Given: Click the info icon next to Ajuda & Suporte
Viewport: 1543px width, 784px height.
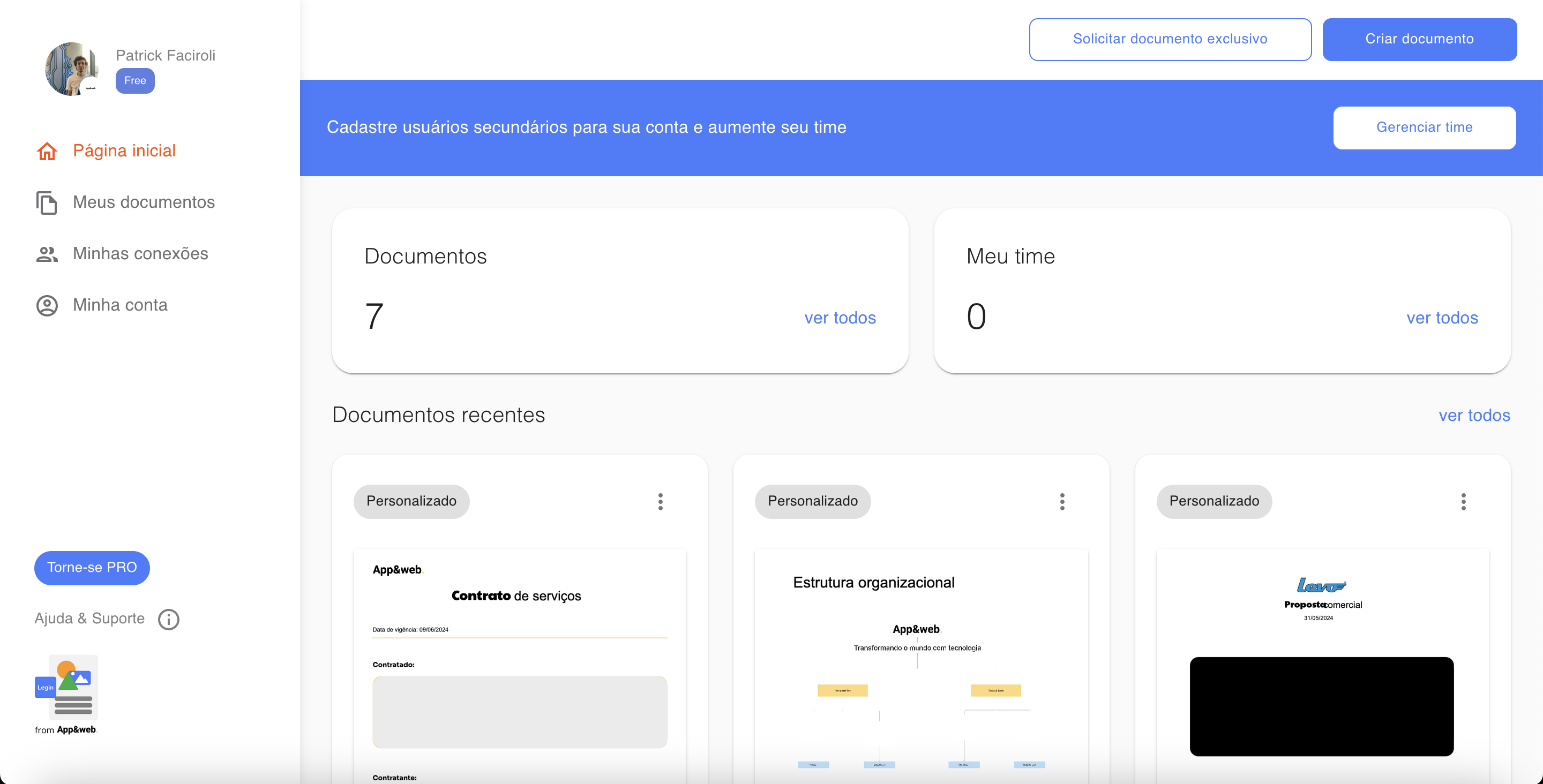Looking at the screenshot, I should point(168,619).
